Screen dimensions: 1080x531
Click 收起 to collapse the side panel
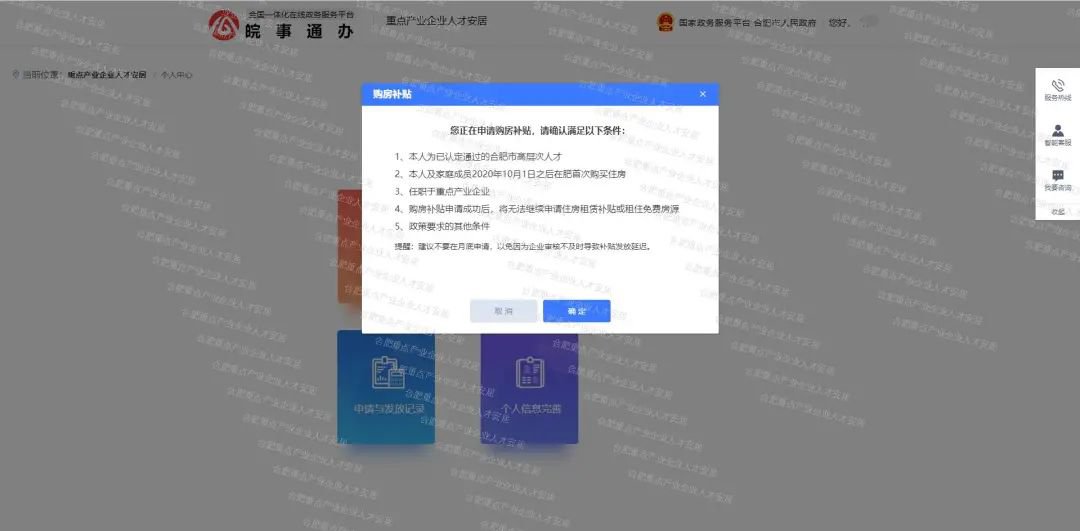coord(1058,211)
